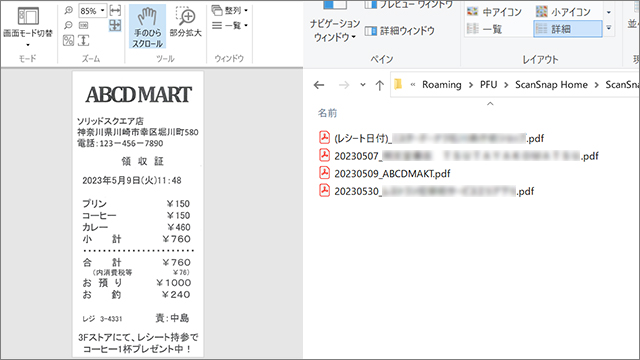Click PDF icon of 20230509_ABCDMAKT.pdf
Image resolution: width=640 pixels, height=360 pixels.
pos(324,173)
